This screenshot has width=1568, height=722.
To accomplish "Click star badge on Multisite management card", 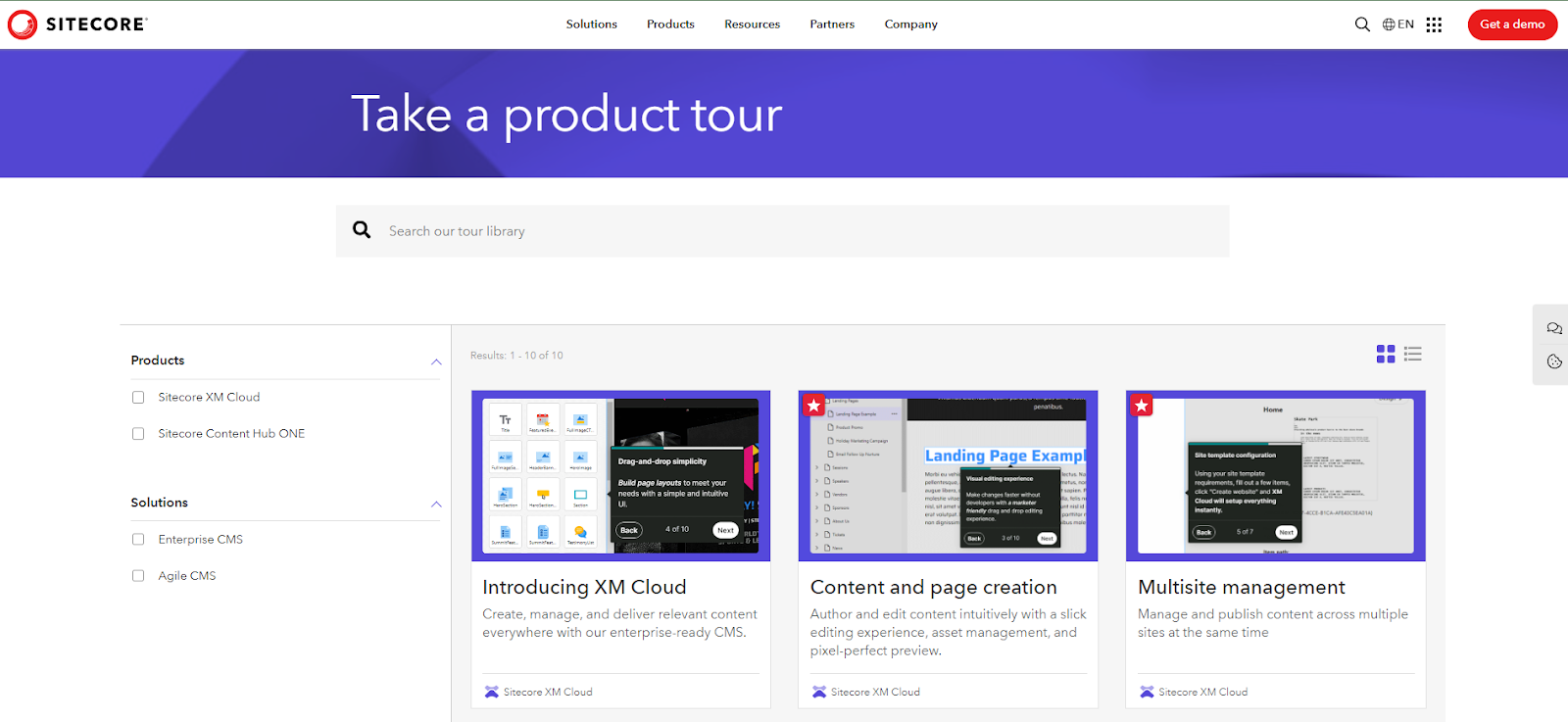I will click(1141, 405).
